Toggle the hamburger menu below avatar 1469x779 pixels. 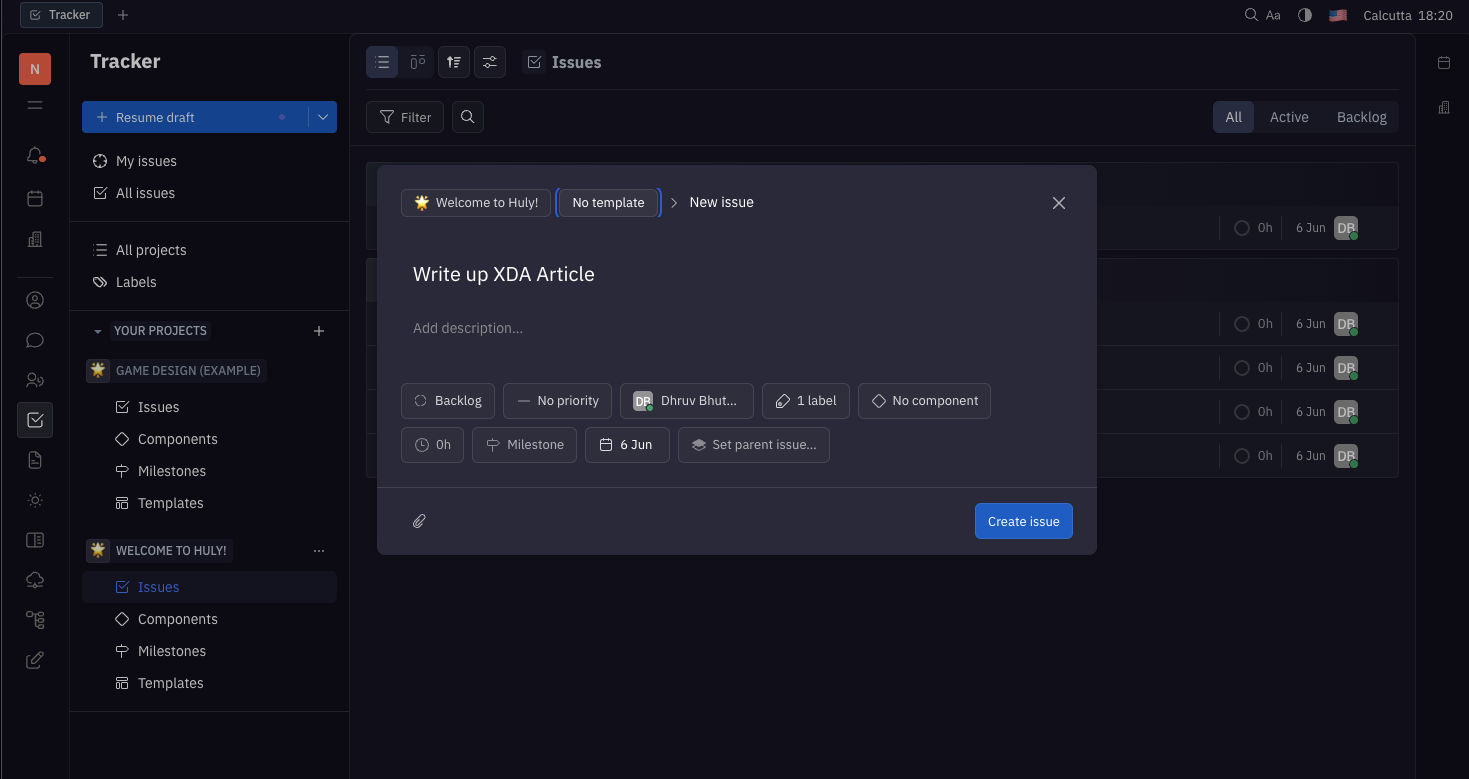click(x=35, y=105)
